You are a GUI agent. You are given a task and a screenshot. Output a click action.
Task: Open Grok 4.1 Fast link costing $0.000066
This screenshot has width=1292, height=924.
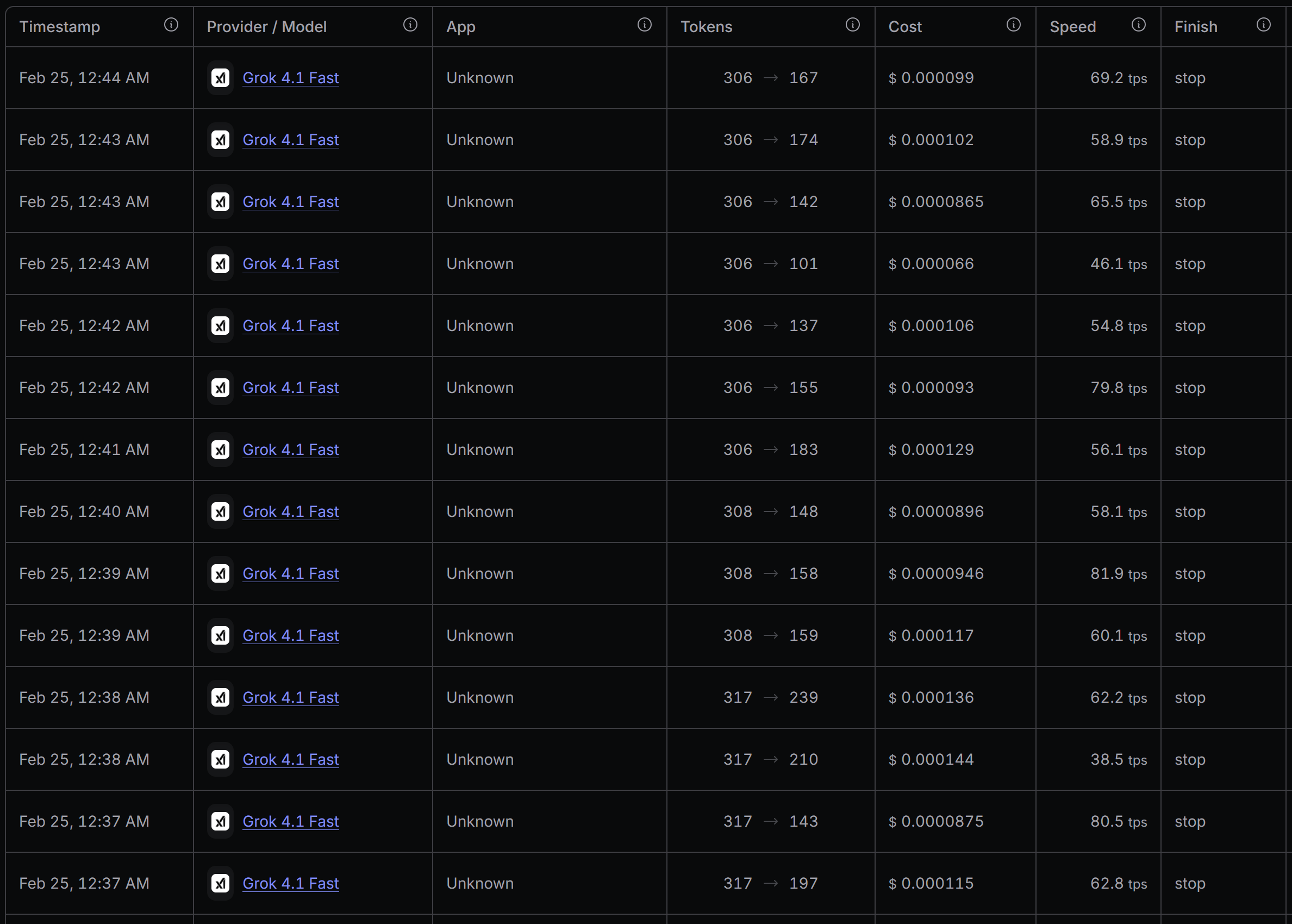(290, 264)
